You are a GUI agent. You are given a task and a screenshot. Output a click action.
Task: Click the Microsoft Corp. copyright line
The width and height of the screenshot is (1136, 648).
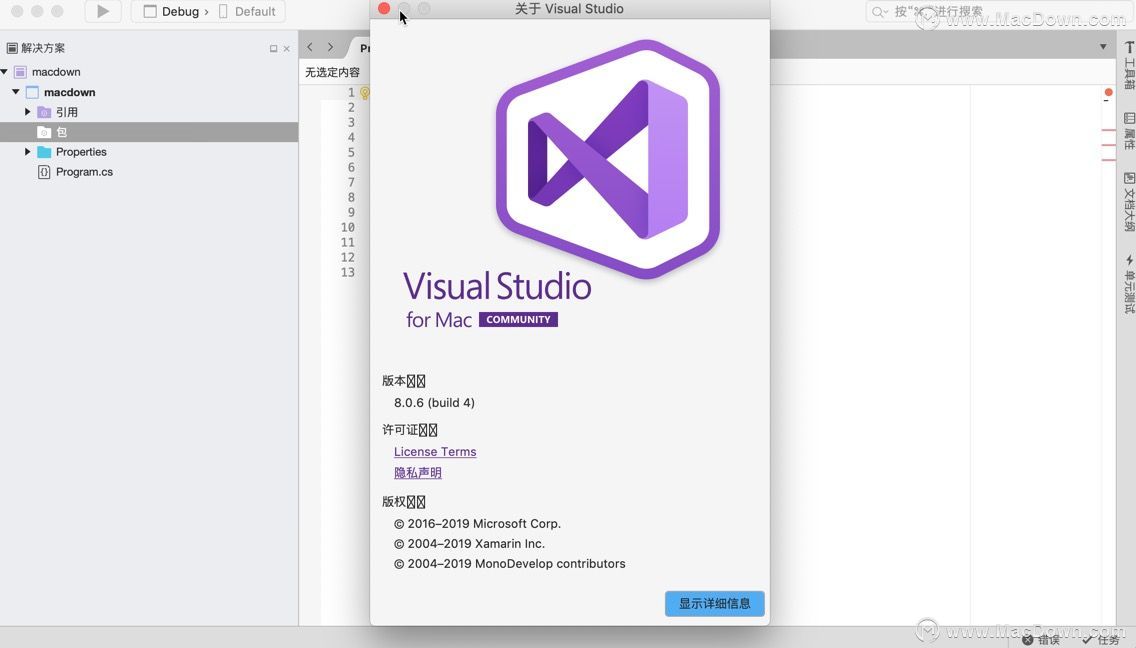point(477,523)
